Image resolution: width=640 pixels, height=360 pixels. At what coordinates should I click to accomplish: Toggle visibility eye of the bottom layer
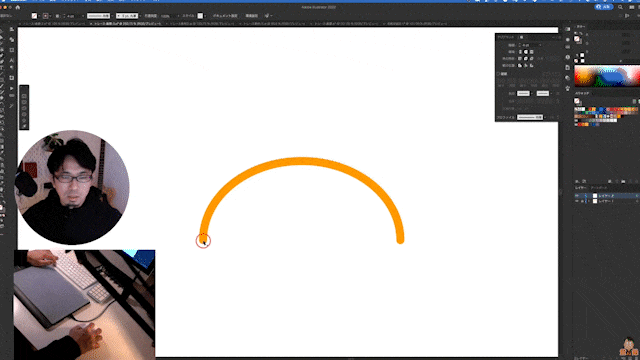(x=577, y=201)
